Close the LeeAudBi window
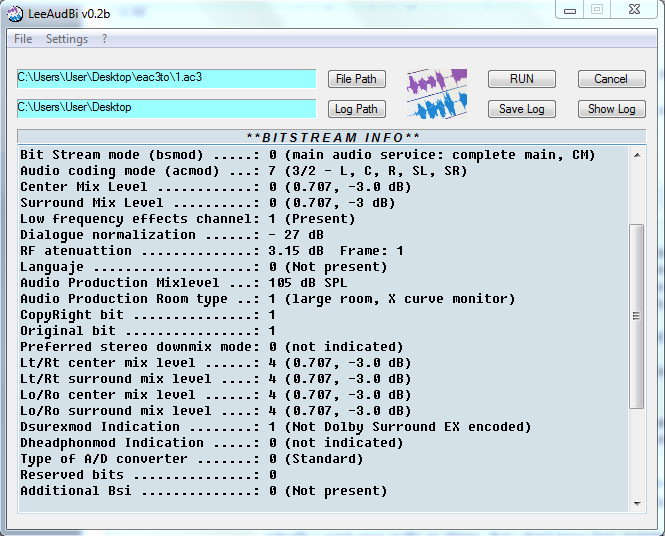 pyautogui.click(x=634, y=9)
